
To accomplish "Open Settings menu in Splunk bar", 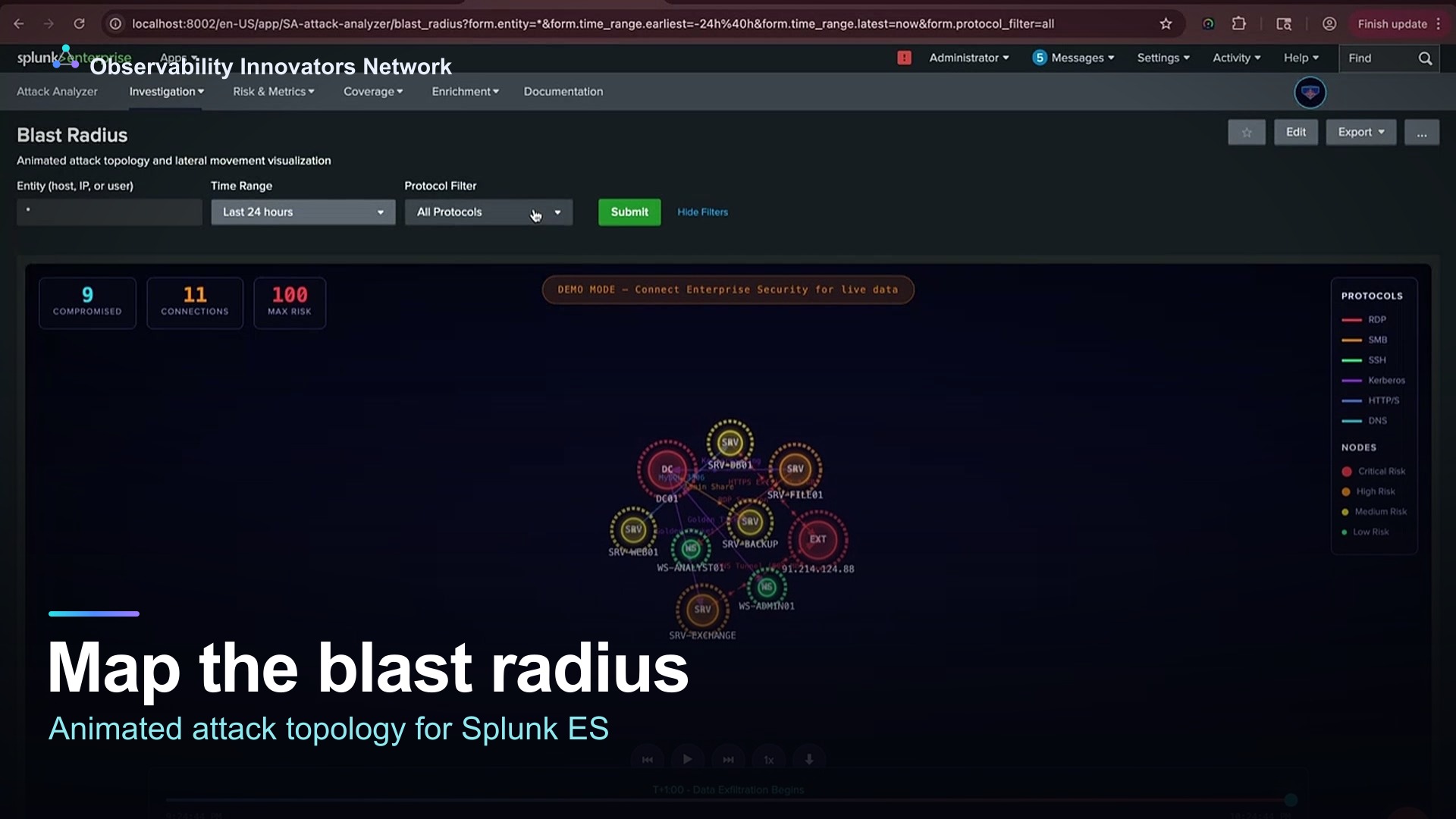I will 1163,58.
